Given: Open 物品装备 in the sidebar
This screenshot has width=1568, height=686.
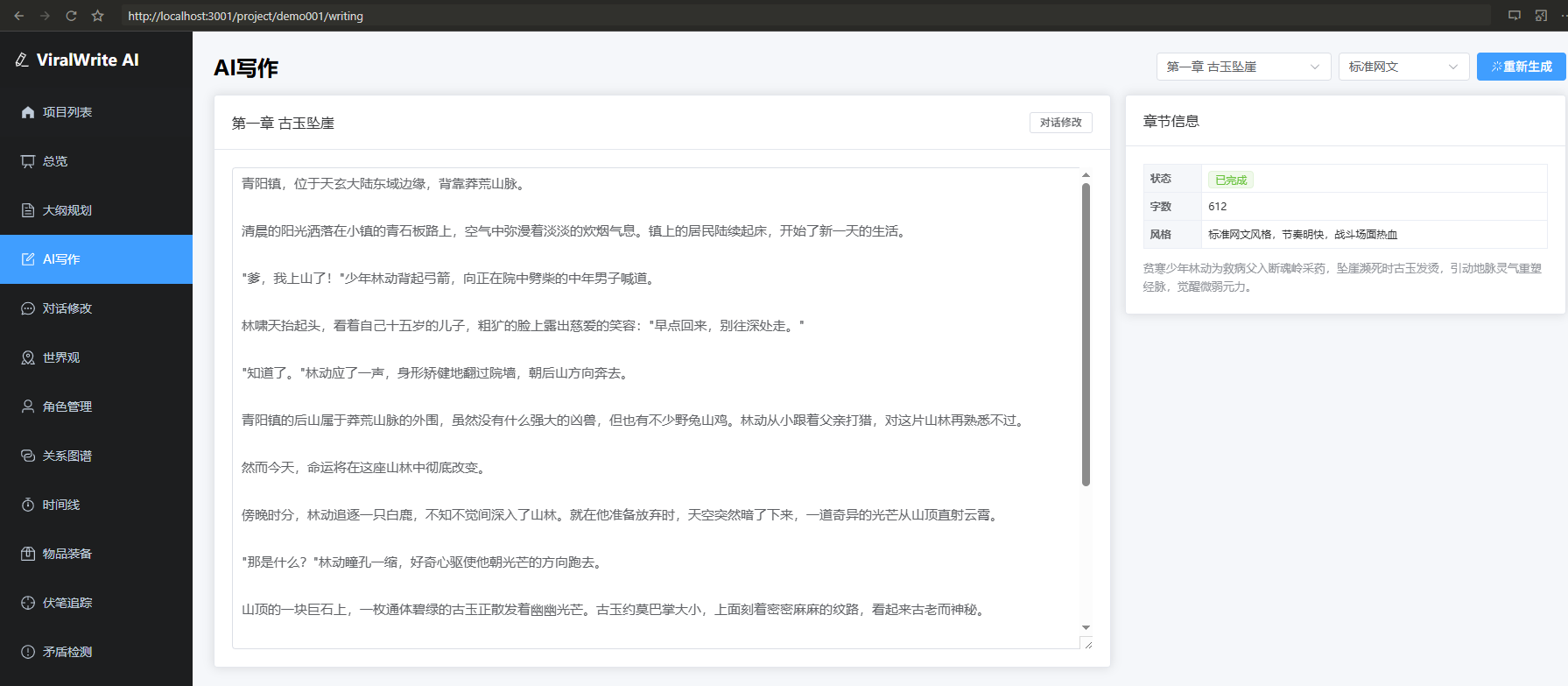Looking at the screenshot, I should 96,554.
